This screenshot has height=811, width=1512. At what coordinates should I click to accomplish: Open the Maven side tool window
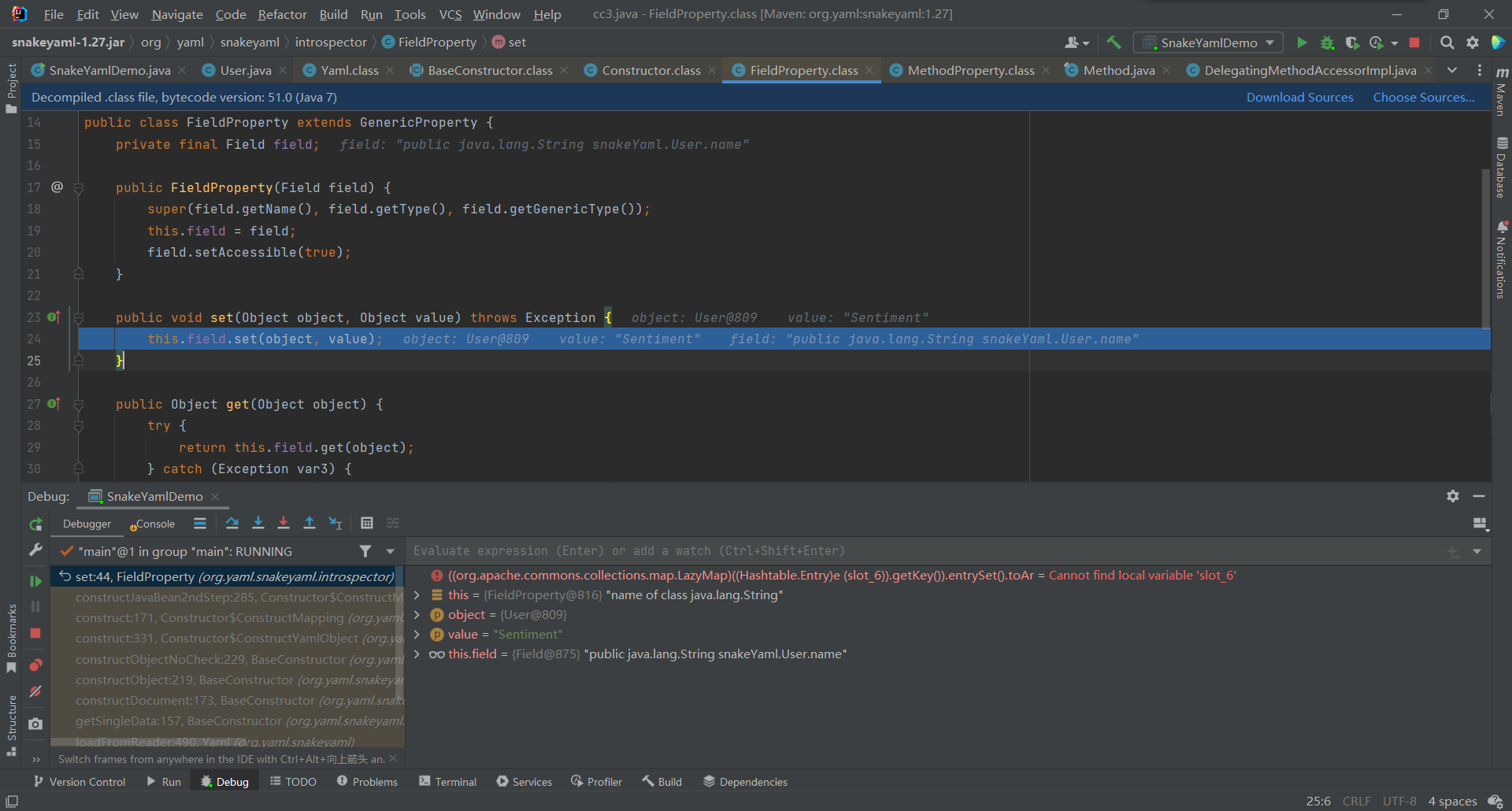[1502, 91]
